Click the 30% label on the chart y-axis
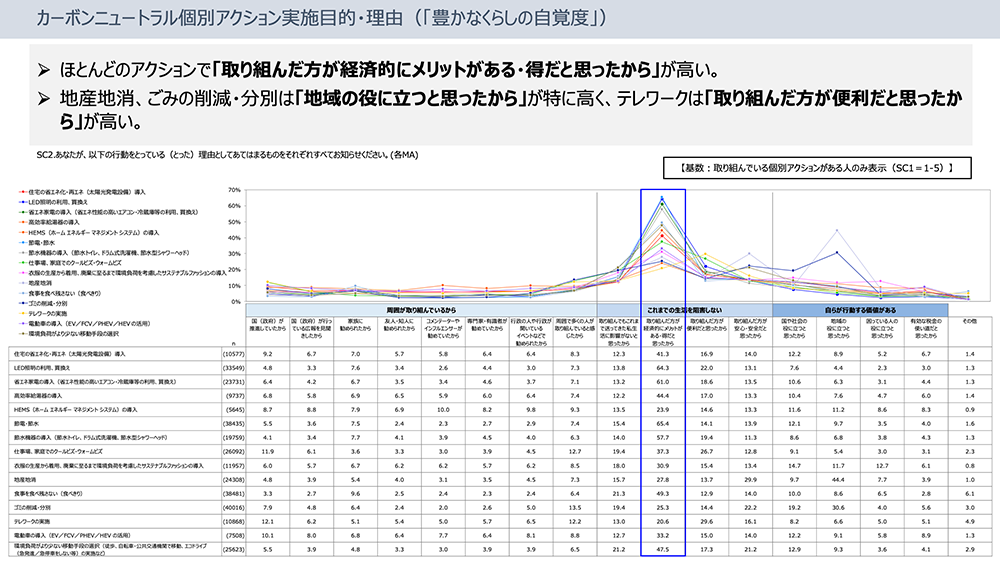 [x=234, y=254]
